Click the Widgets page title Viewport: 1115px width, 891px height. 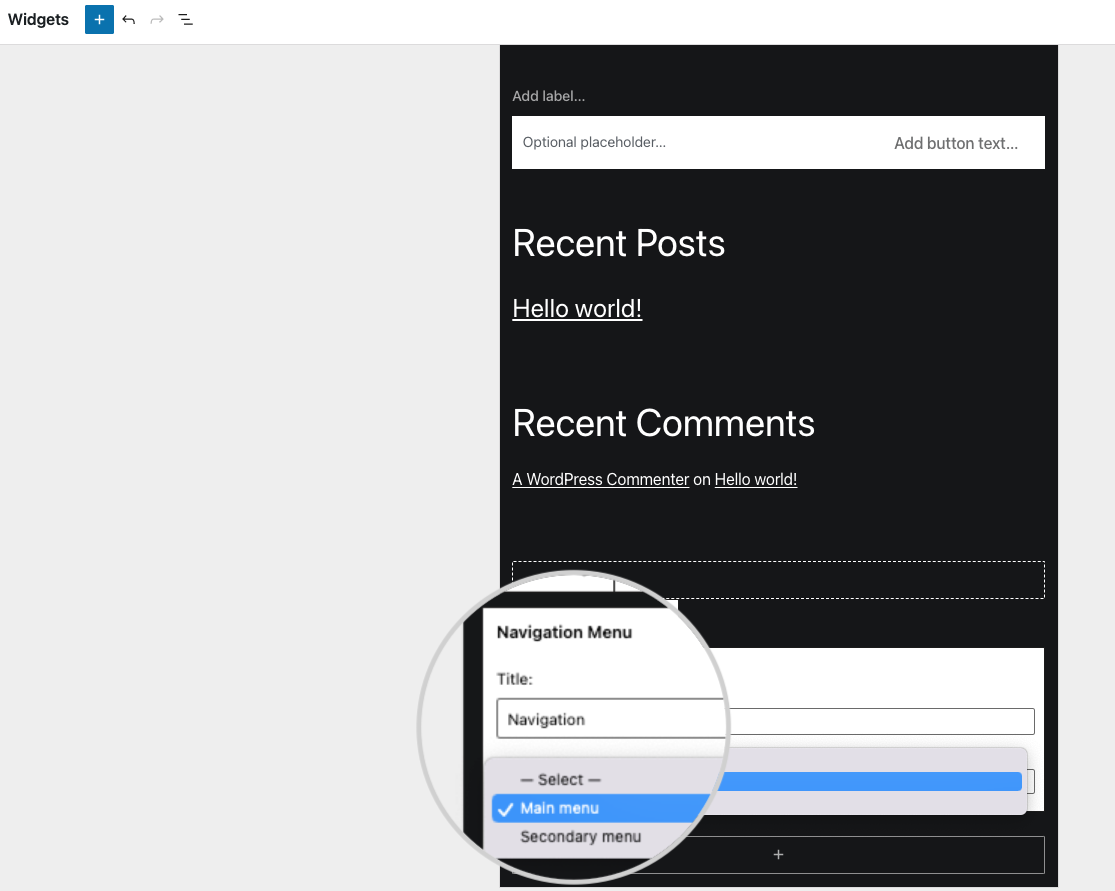pos(38,19)
